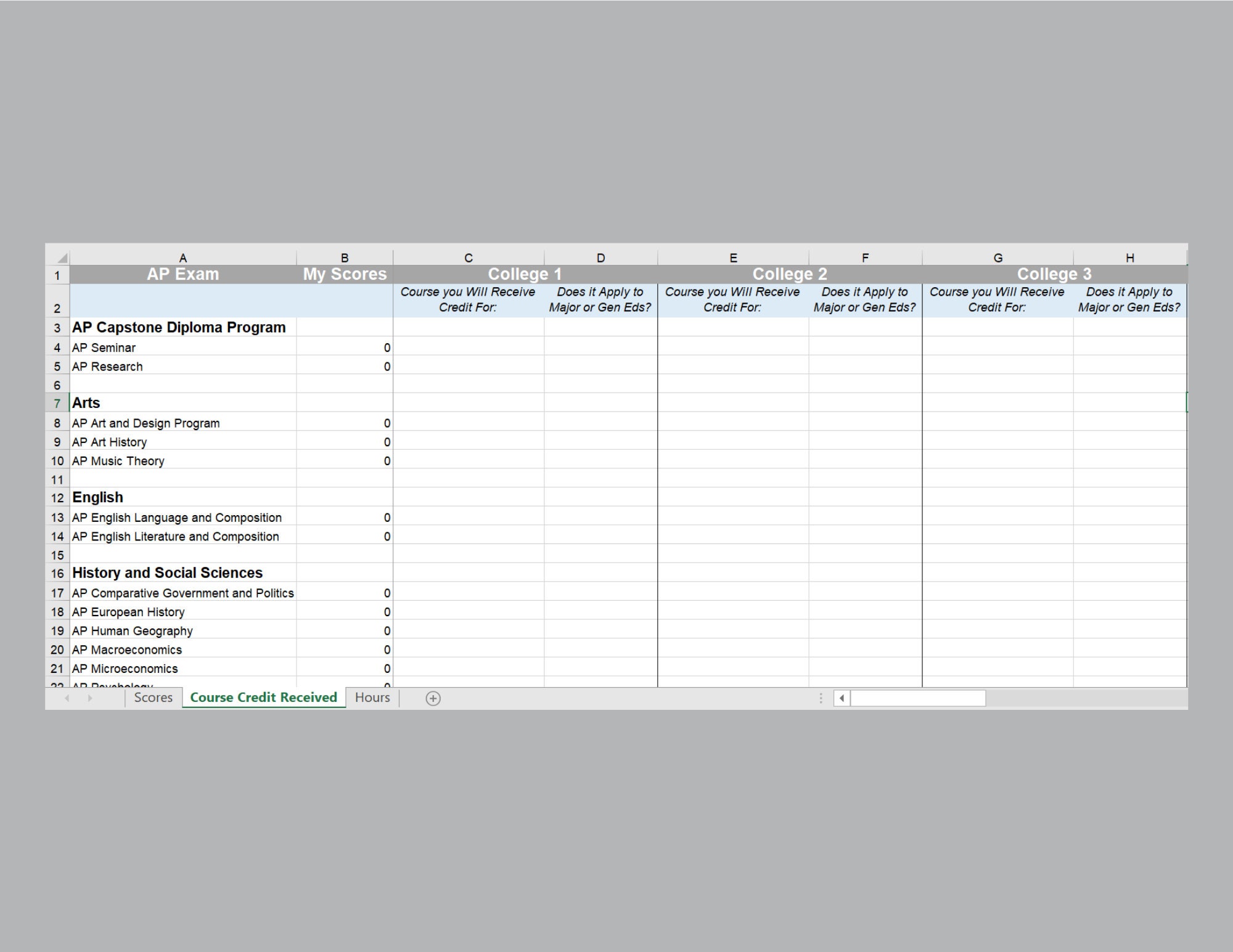This screenshot has width=1233, height=952.
Task: Select the Course Credit Received tab
Action: click(263, 698)
